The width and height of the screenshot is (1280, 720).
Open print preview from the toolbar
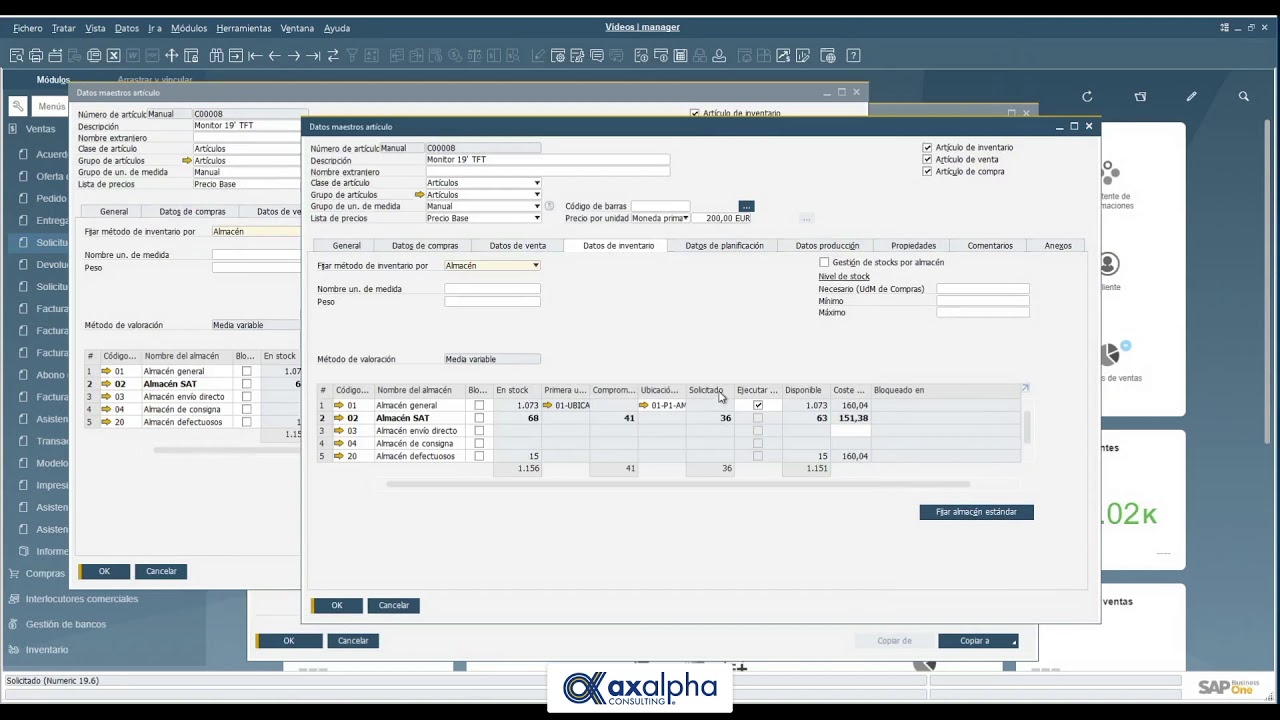17,56
